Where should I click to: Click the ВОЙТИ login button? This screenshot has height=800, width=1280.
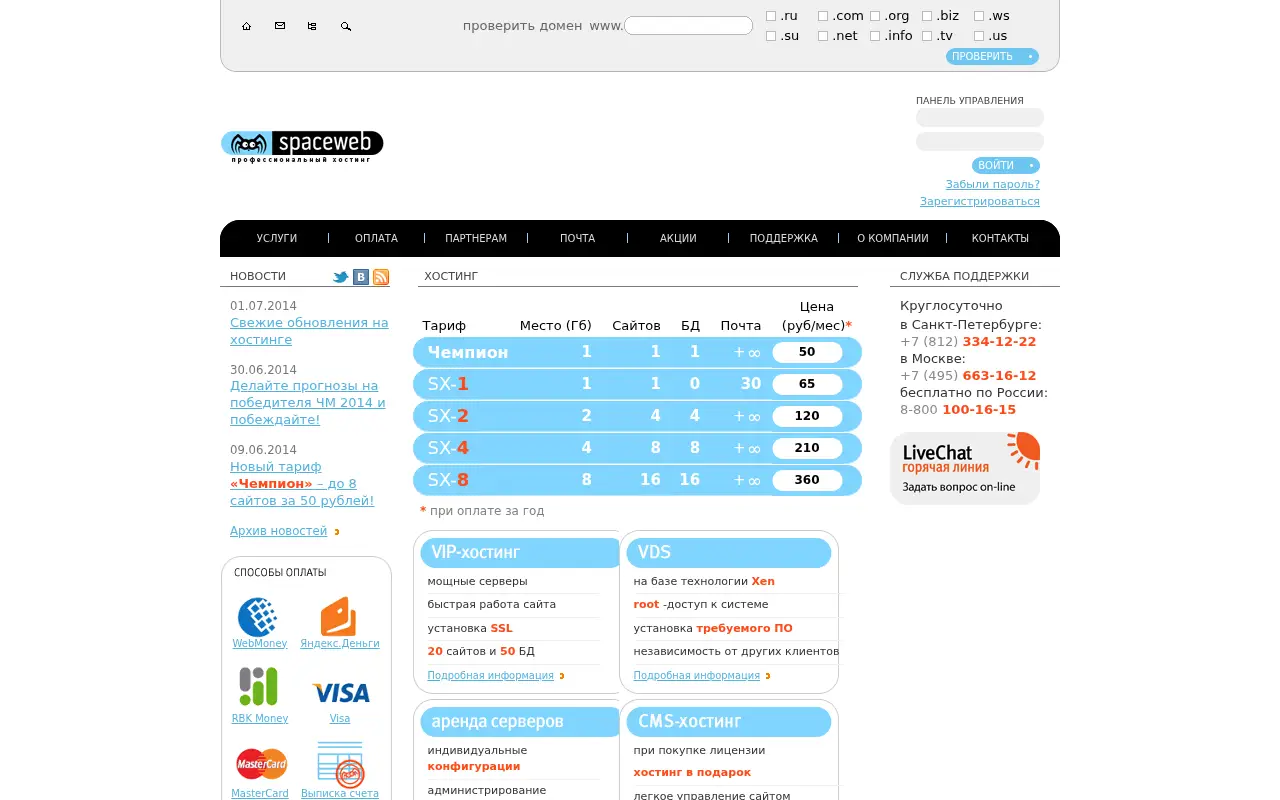pos(1006,166)
